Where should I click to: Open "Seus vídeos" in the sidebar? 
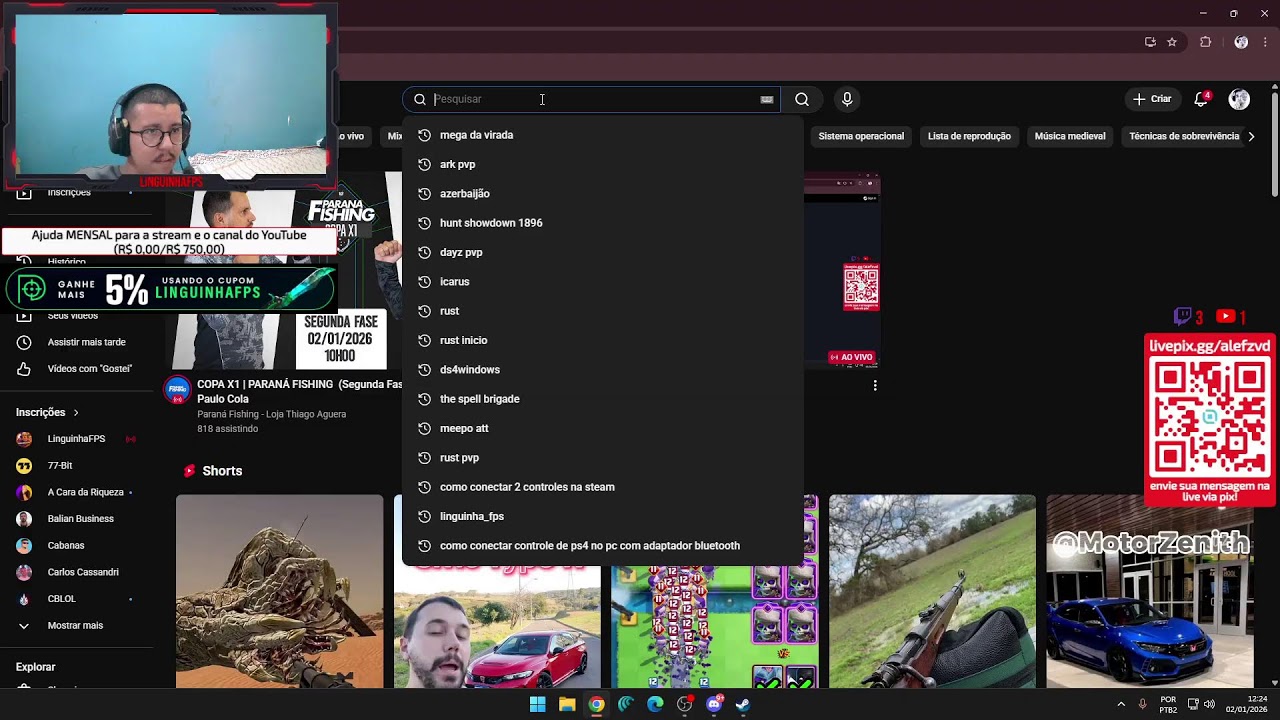73,316
